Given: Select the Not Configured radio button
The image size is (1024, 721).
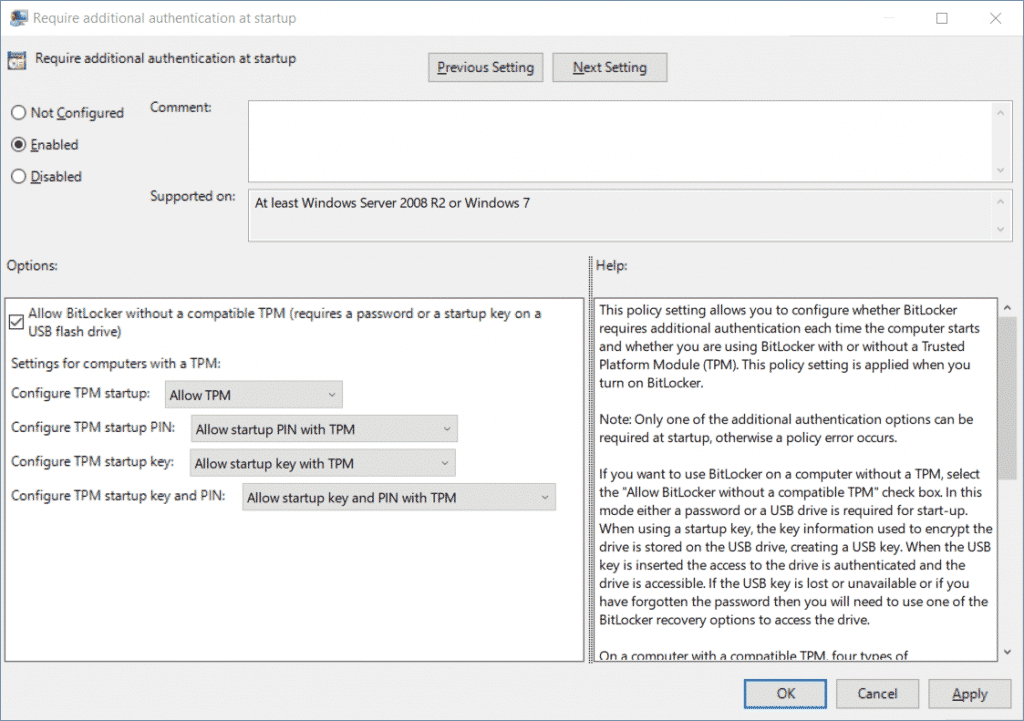Looking at the screenshot, I should click(x=18, y=113).
